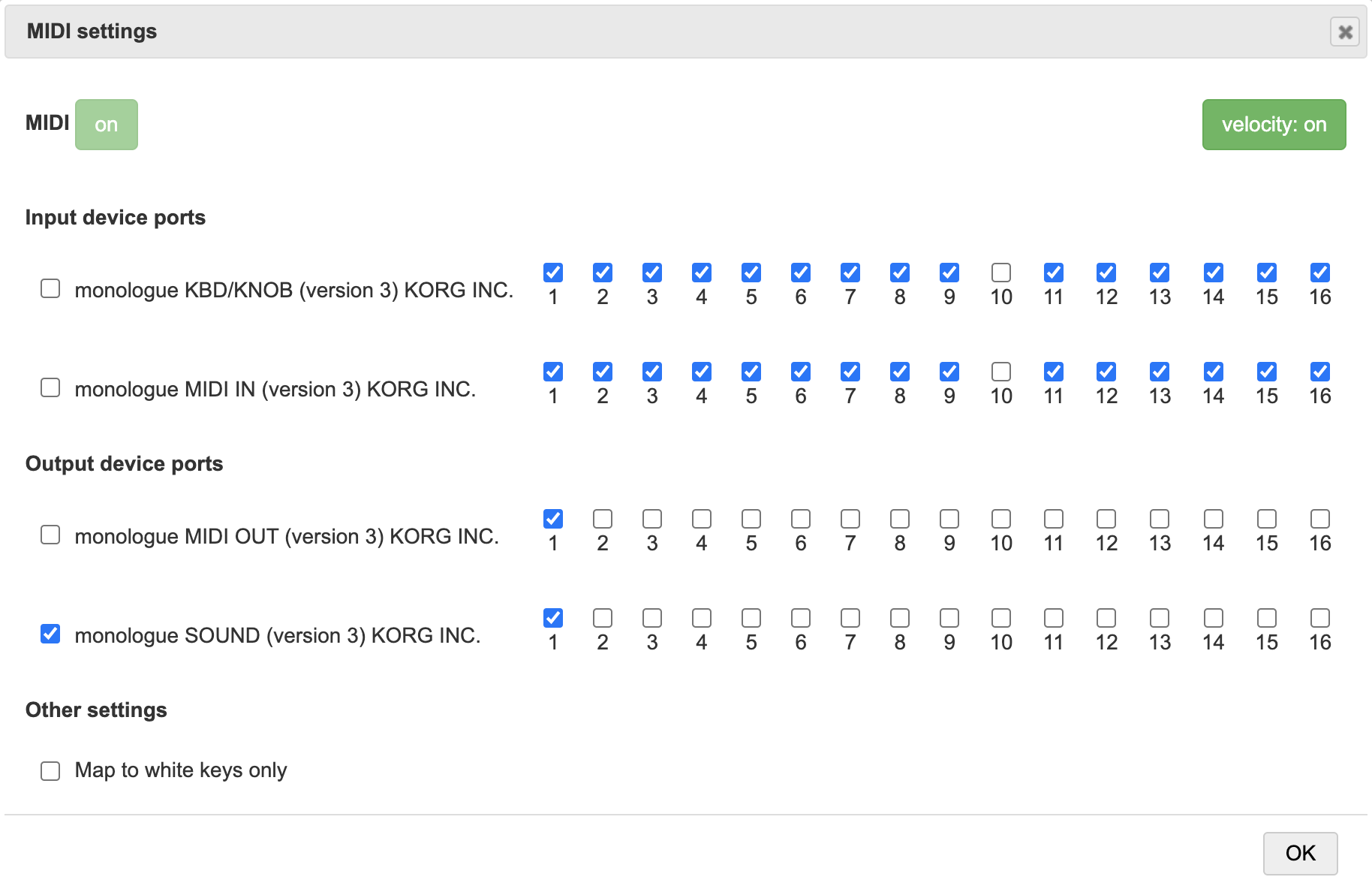Enable channel 10 for monologue KBD/KNOB input
This screenshot has width=1372, height=892.
tap(1001, 273)
